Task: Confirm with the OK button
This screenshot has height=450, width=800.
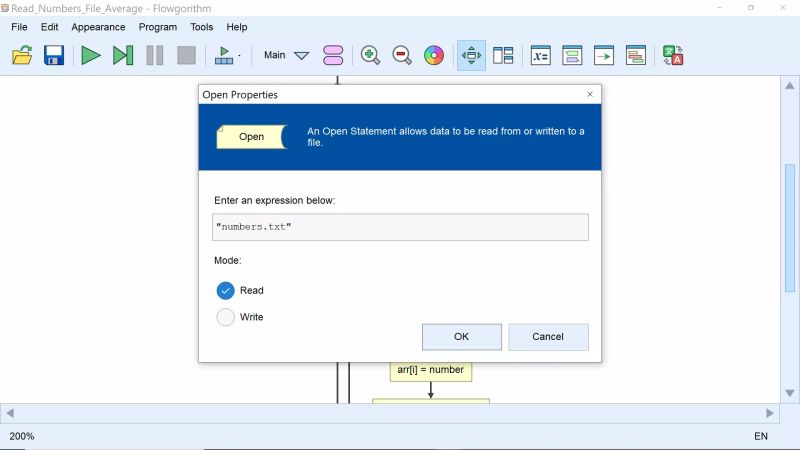Action: pyautogui.click(x=462, y=337)
